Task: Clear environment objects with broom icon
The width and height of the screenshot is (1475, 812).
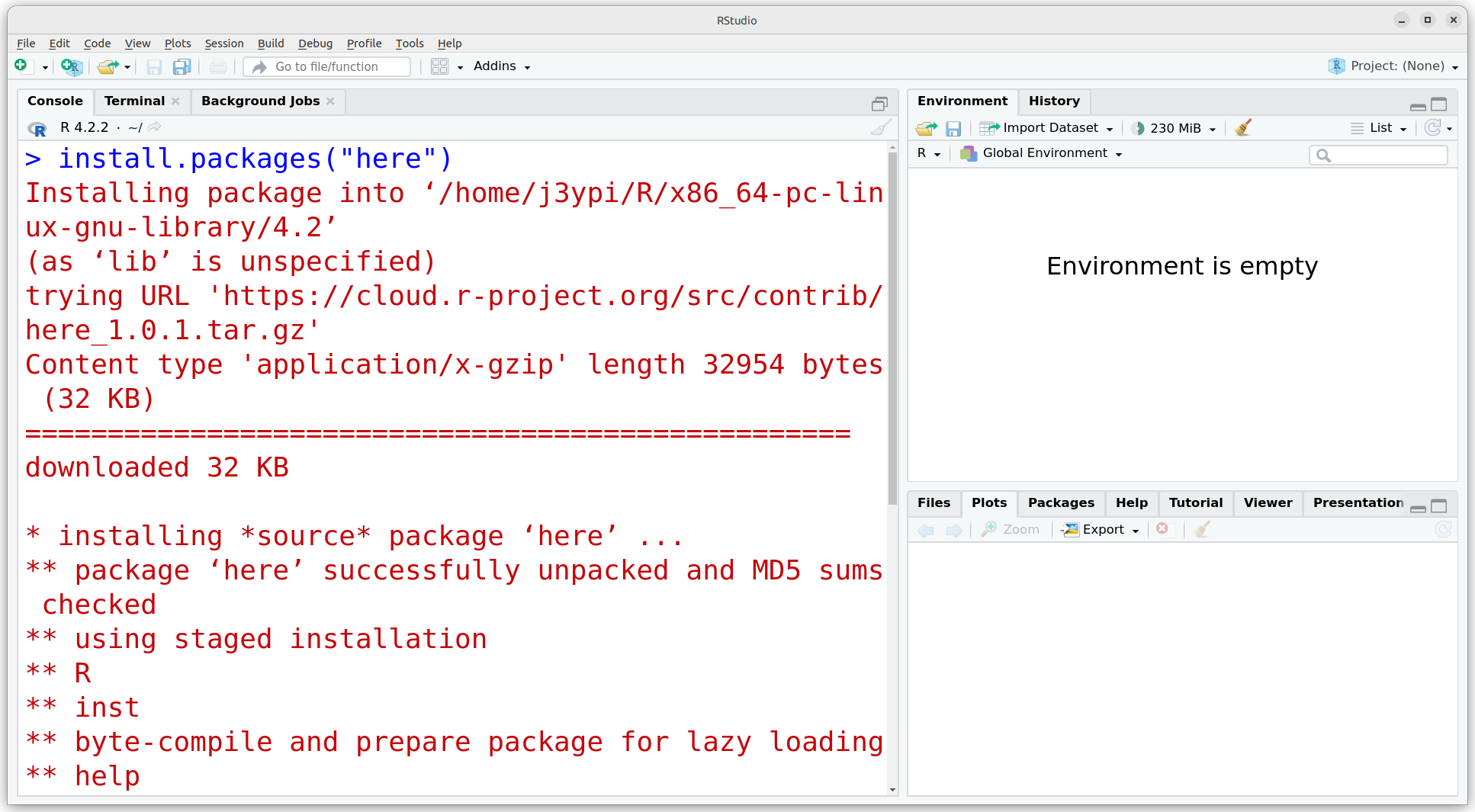Action: pos(1243,127)
